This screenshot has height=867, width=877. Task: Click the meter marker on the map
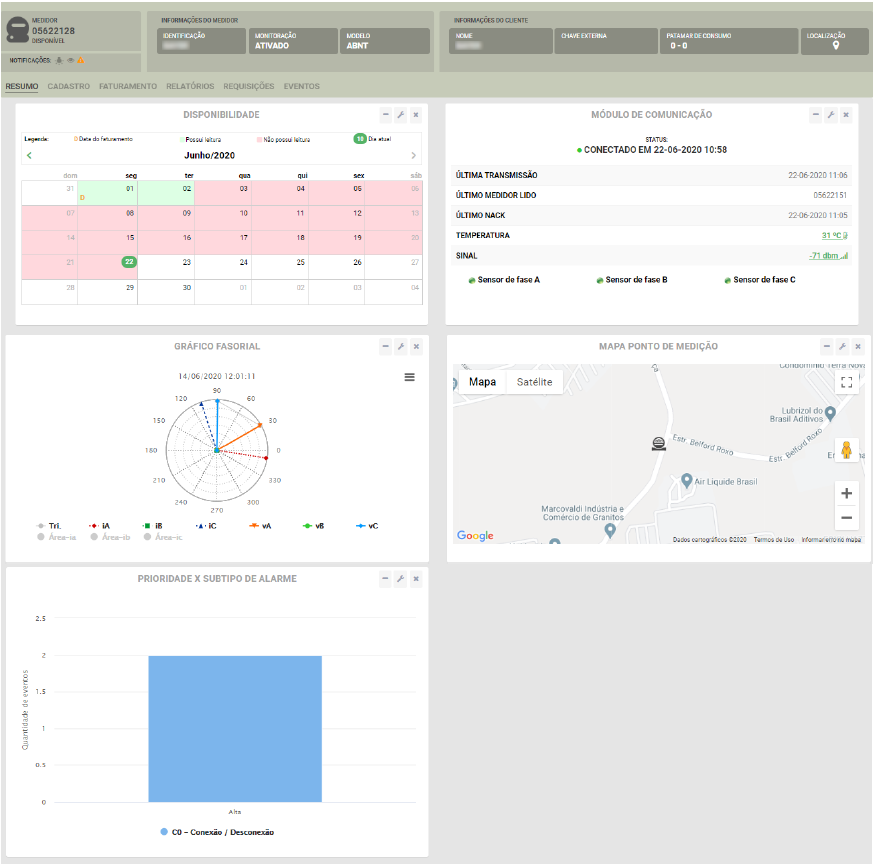[x=658, y=443]
